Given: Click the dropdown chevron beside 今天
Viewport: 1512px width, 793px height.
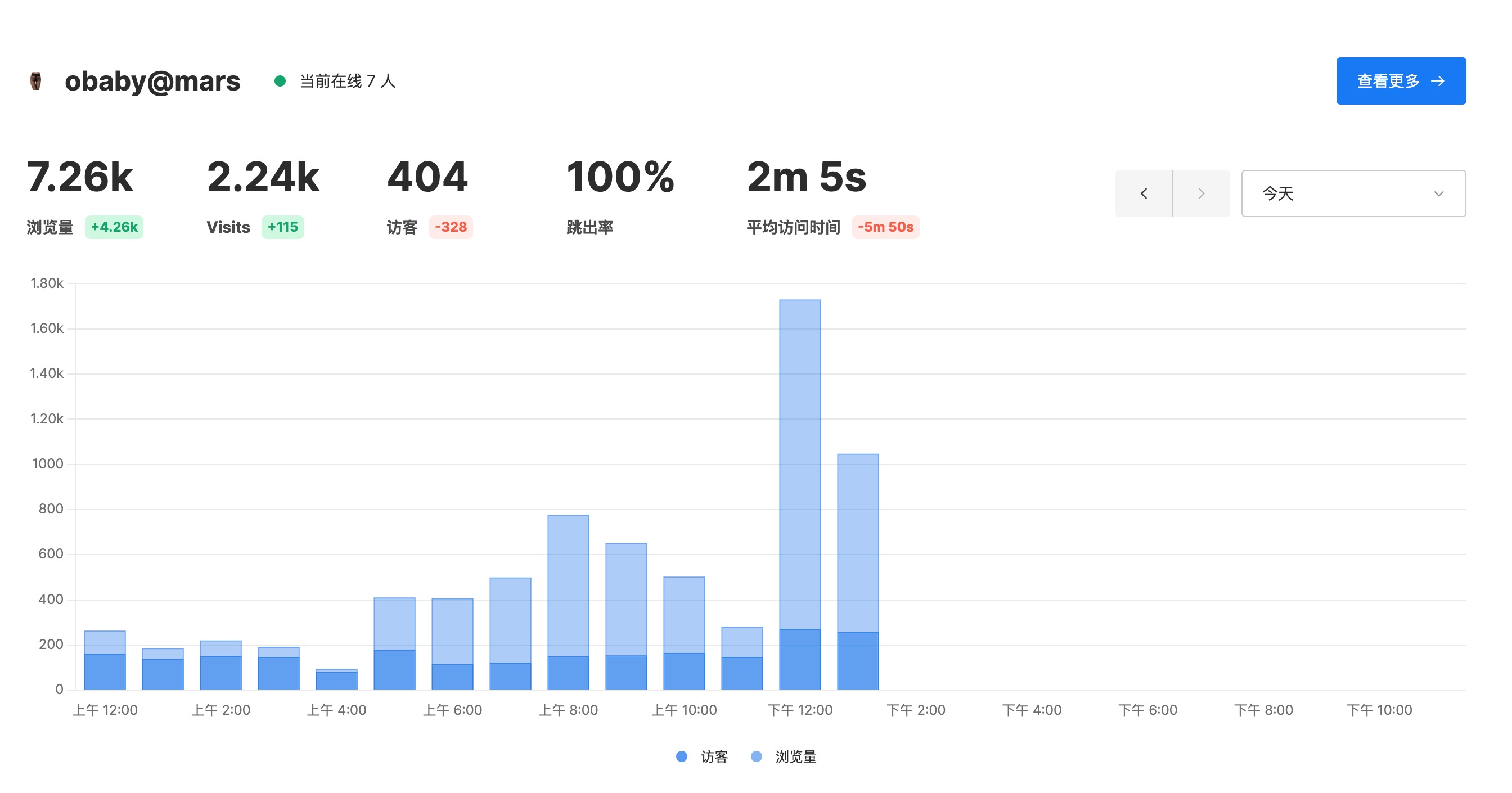Looking at the screenshot, I should point(1439,193).
